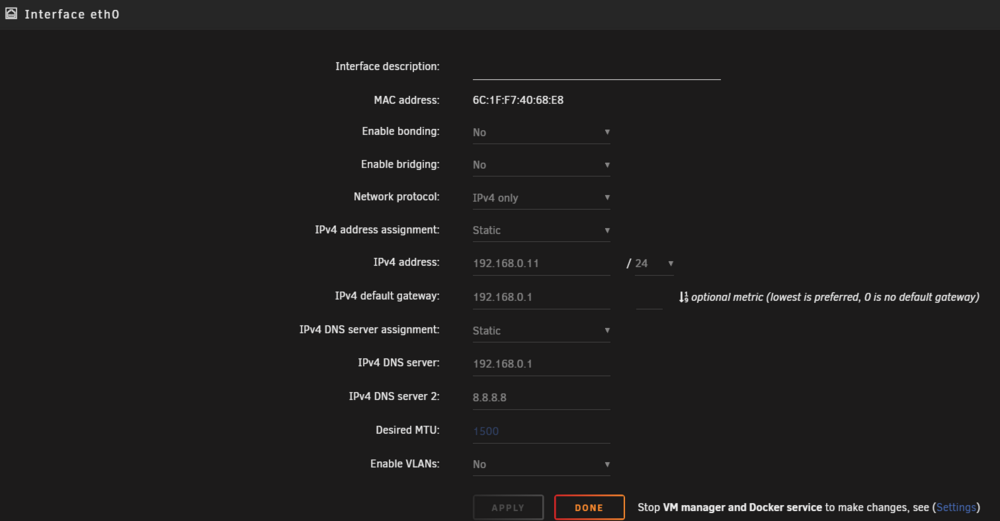Click the Enable VLANs label
Image resolution: width=1000 pixels, height=521 pixels.
[404, 464]
